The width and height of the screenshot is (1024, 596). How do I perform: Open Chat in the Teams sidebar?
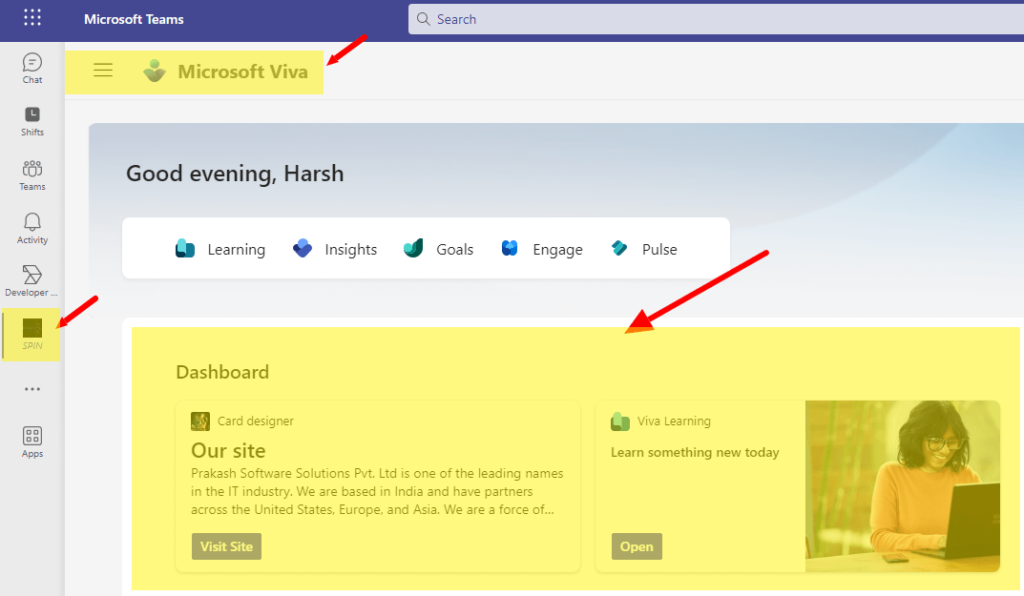pos(32,68)
